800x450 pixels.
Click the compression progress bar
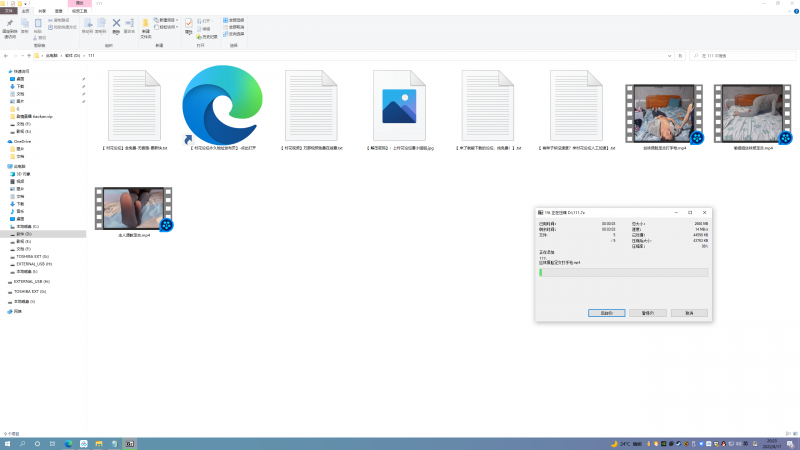click(x=623, y=272)
